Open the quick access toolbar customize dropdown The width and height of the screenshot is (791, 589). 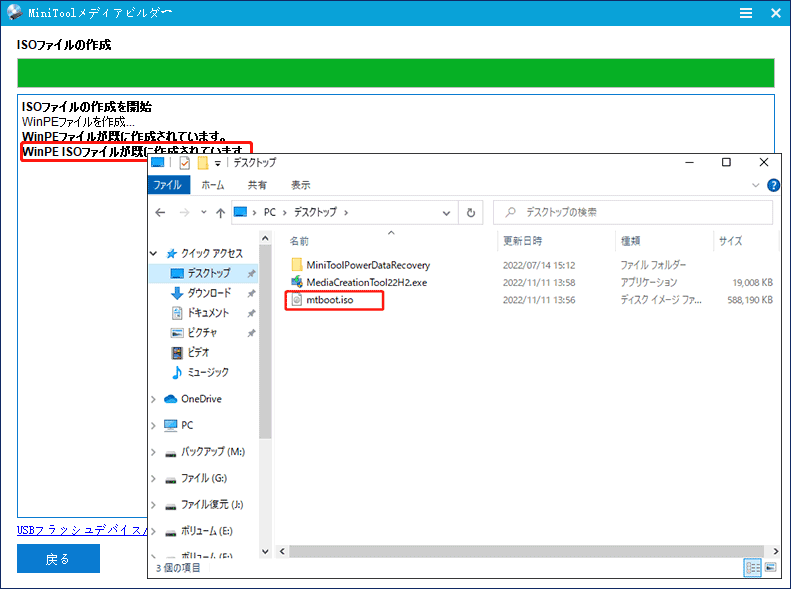tap(217, 163)
